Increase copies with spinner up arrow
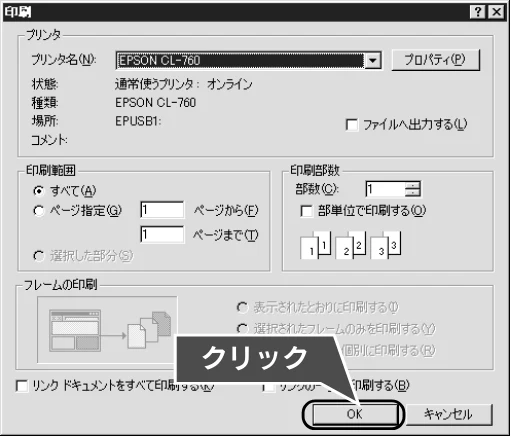The width and height of the screenshot is (511, 437). (413, 185)
